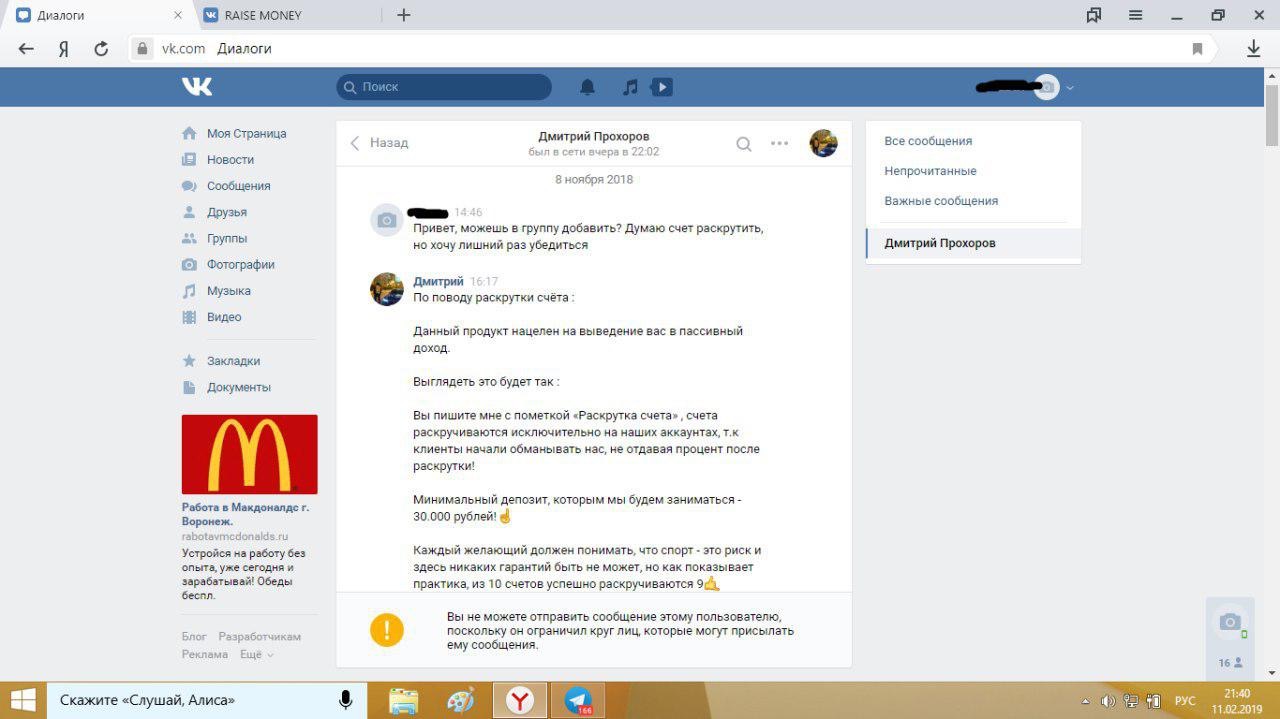Open Новости in left menu

pos(230,159)
